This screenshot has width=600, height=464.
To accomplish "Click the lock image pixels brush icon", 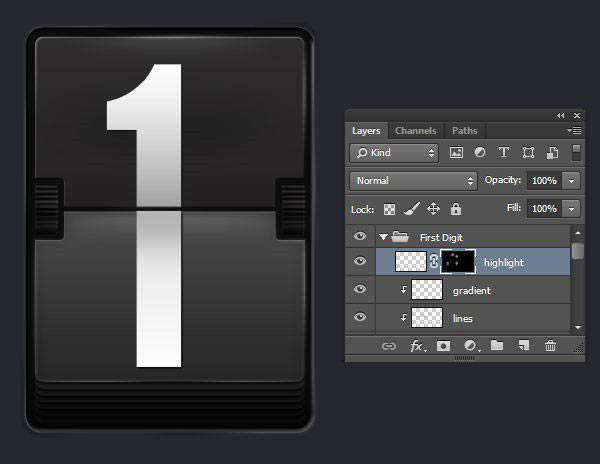I will [411, 209].
